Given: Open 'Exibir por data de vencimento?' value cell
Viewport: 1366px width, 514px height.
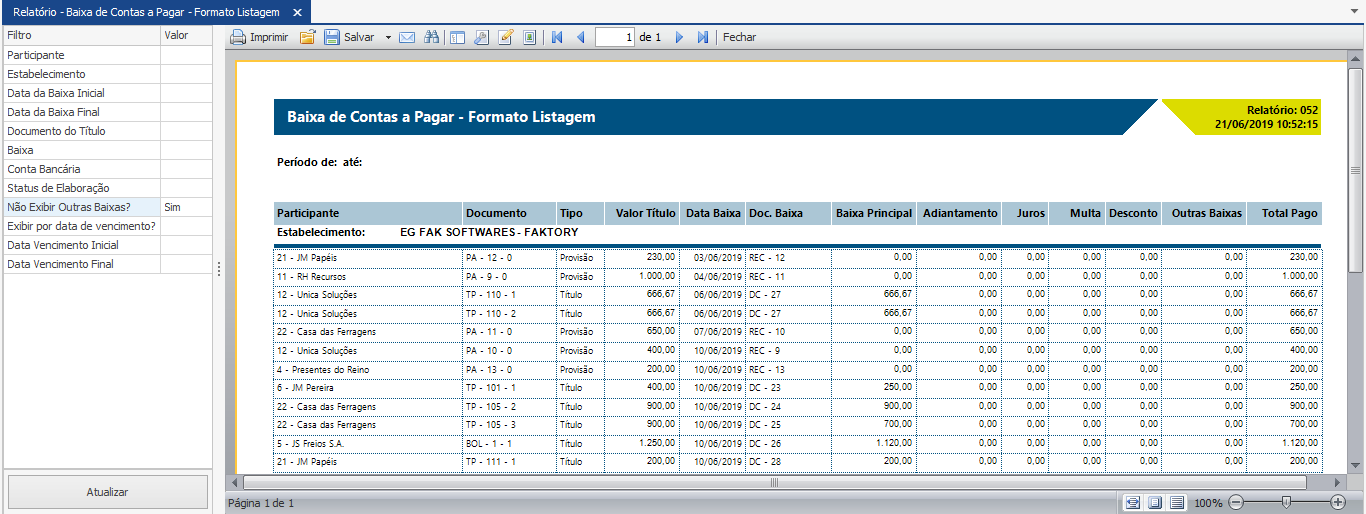Looking at the screenshot, I should coord(186,226).
